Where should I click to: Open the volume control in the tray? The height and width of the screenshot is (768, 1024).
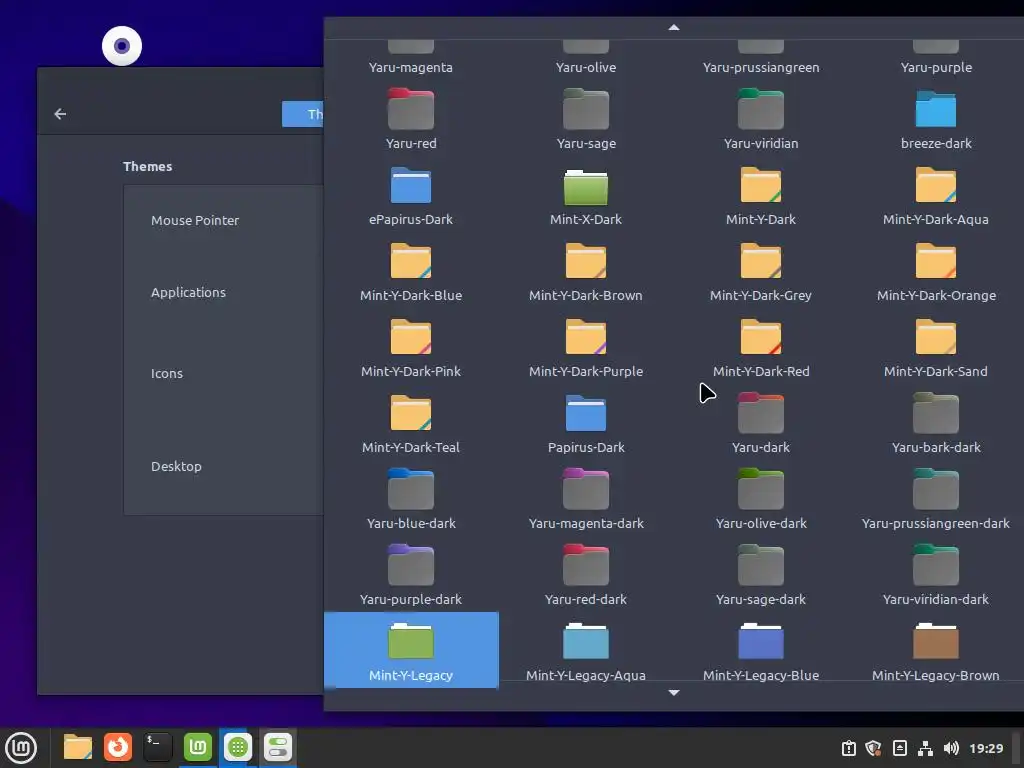coord(951,748)
